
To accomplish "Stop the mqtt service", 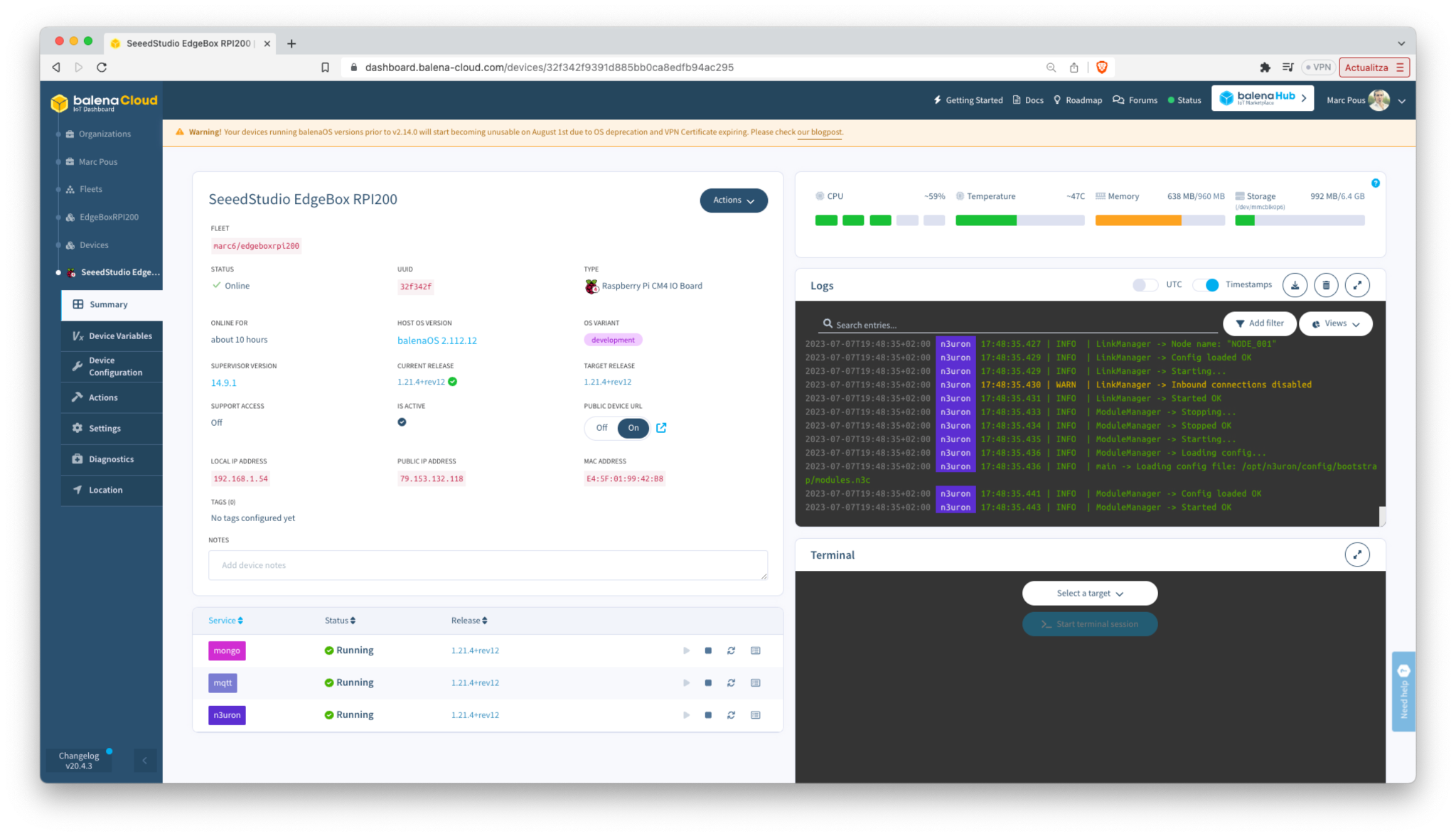I will (708, 682).
